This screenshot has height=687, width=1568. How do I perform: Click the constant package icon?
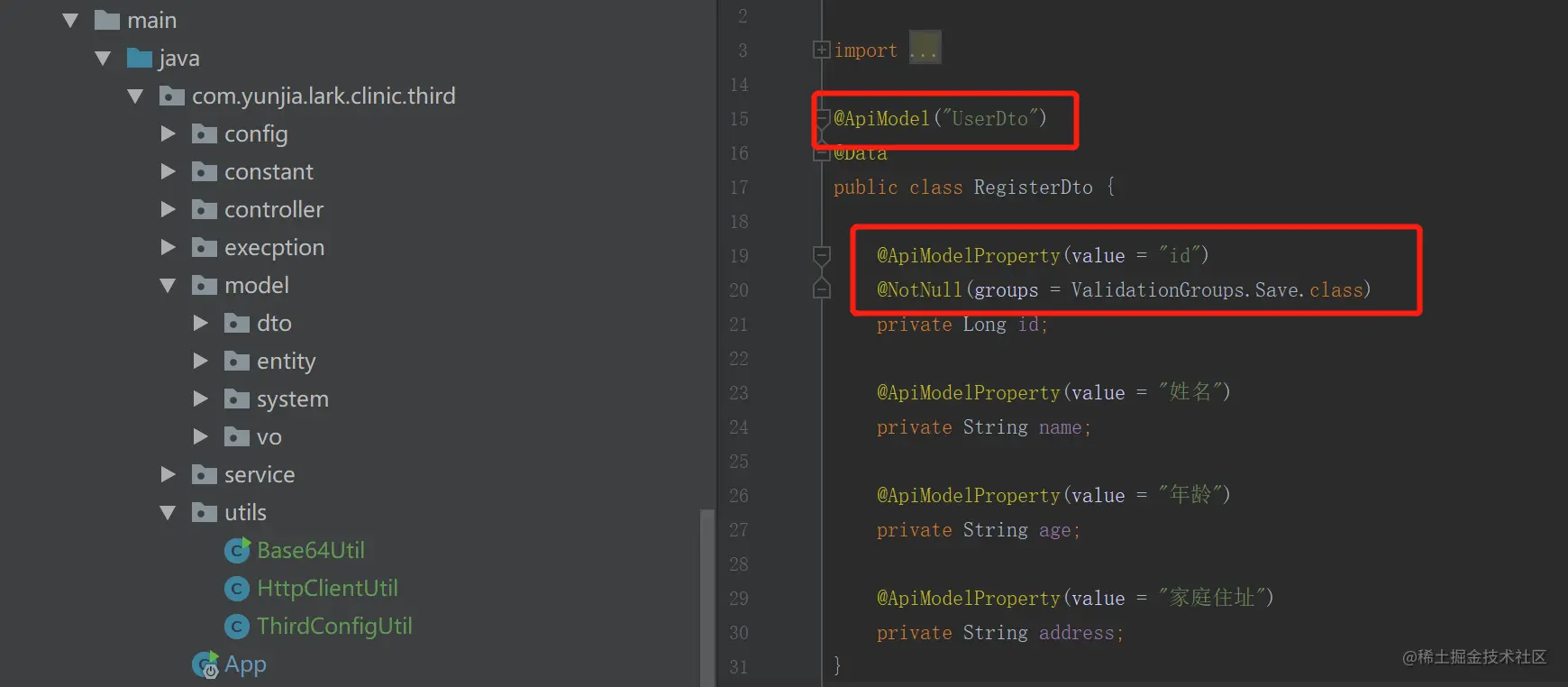pyautogui.click(x=205, y=171)
